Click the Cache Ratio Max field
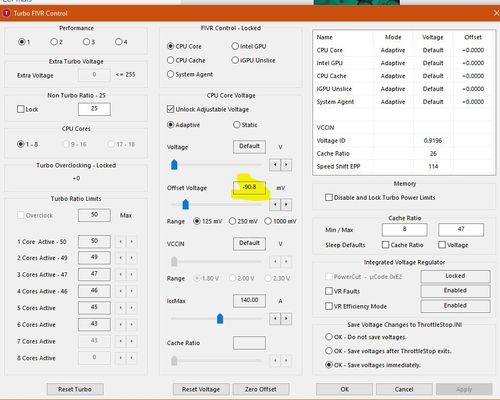Screen dimensions: 500x400 pyautogui.click(x=461, y=229)
